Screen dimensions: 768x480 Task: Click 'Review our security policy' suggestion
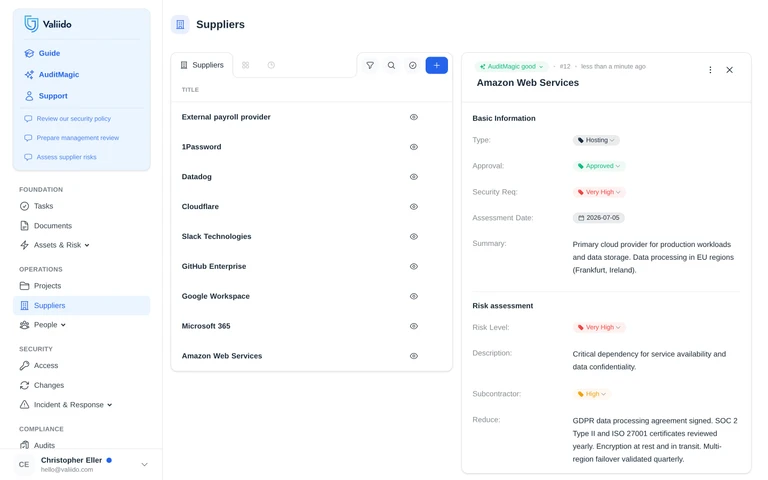tap(68, 119)
